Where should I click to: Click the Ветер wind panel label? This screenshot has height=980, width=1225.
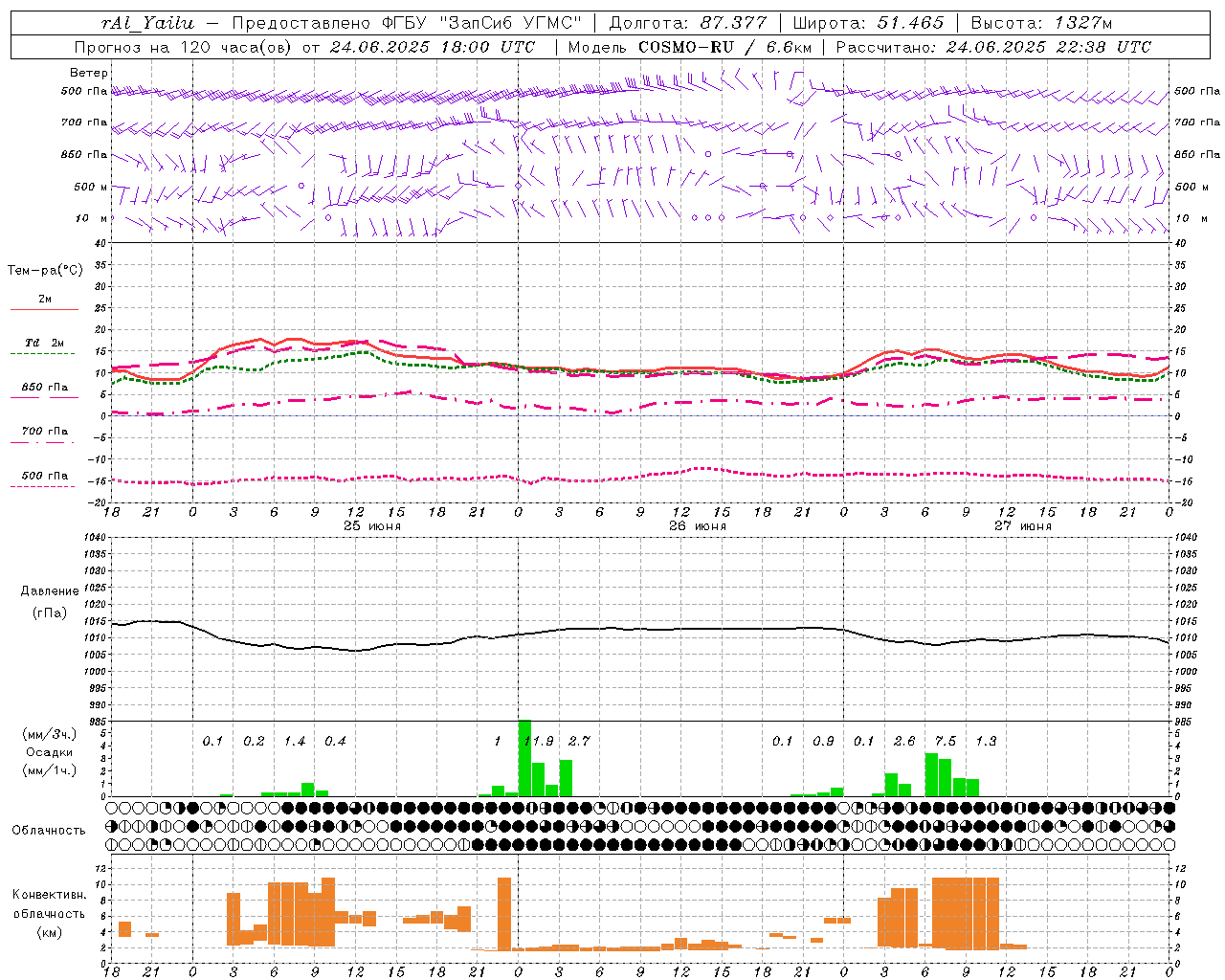pos(89,73)
